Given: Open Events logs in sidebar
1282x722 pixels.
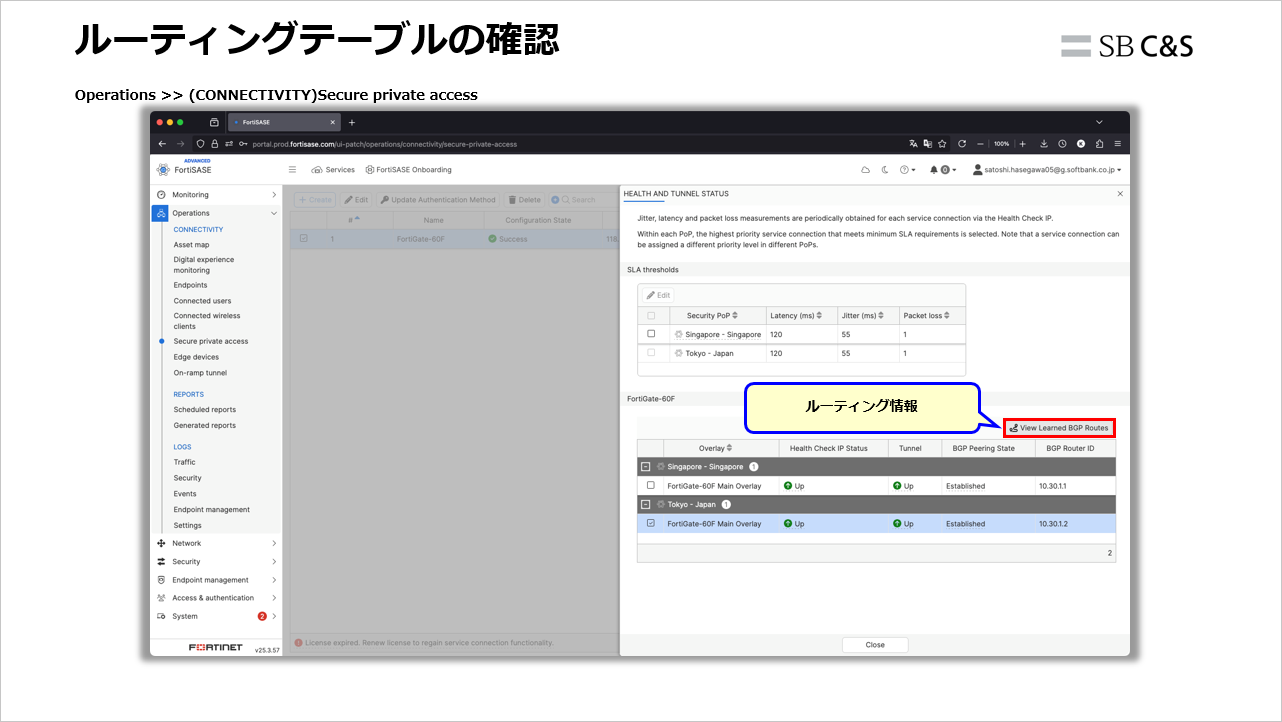Looking at the screenshot, I should (x=185, y=494).
